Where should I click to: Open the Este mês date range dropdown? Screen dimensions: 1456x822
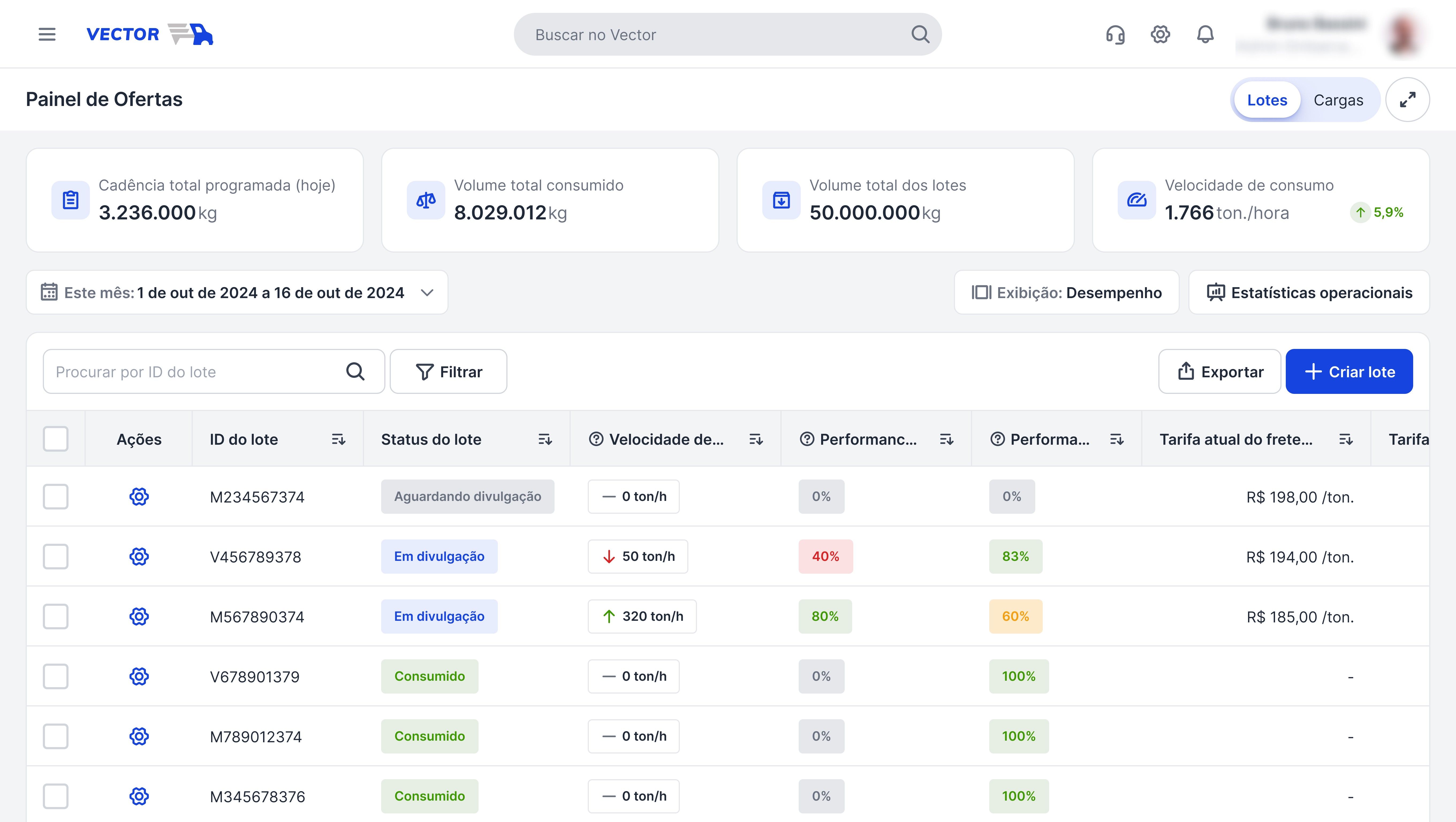pyautogui.click(x=237, y=293)
